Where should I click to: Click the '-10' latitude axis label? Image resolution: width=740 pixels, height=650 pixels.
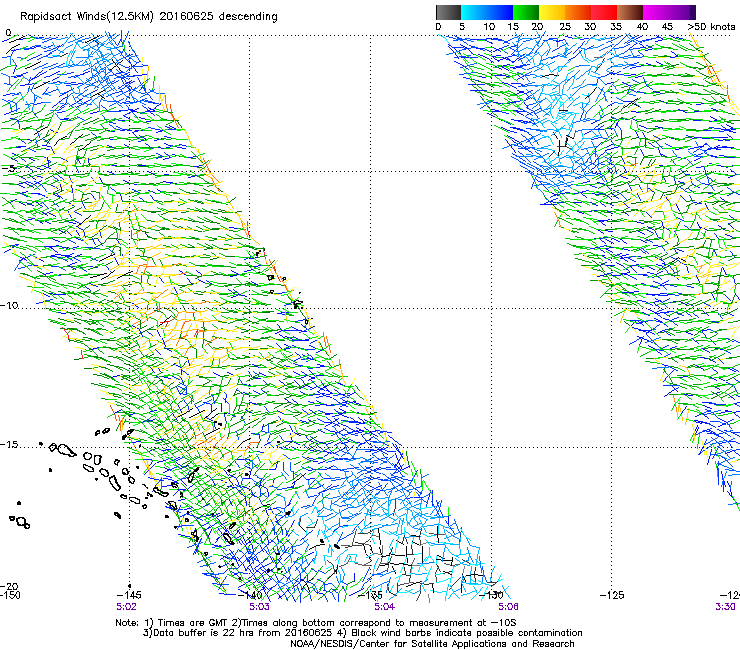[9, 305]
